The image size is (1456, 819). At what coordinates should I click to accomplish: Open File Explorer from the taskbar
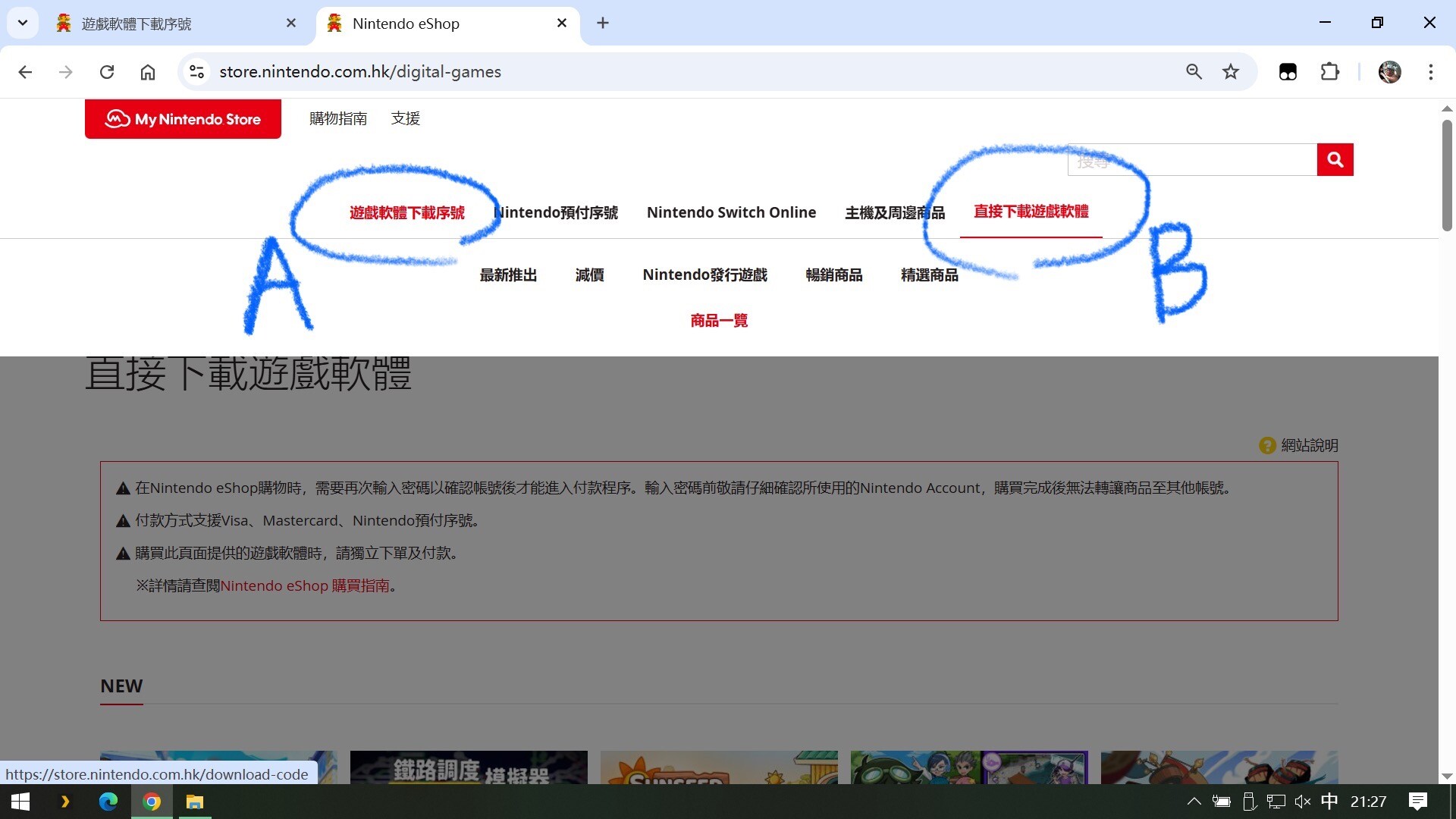[195, 802]
